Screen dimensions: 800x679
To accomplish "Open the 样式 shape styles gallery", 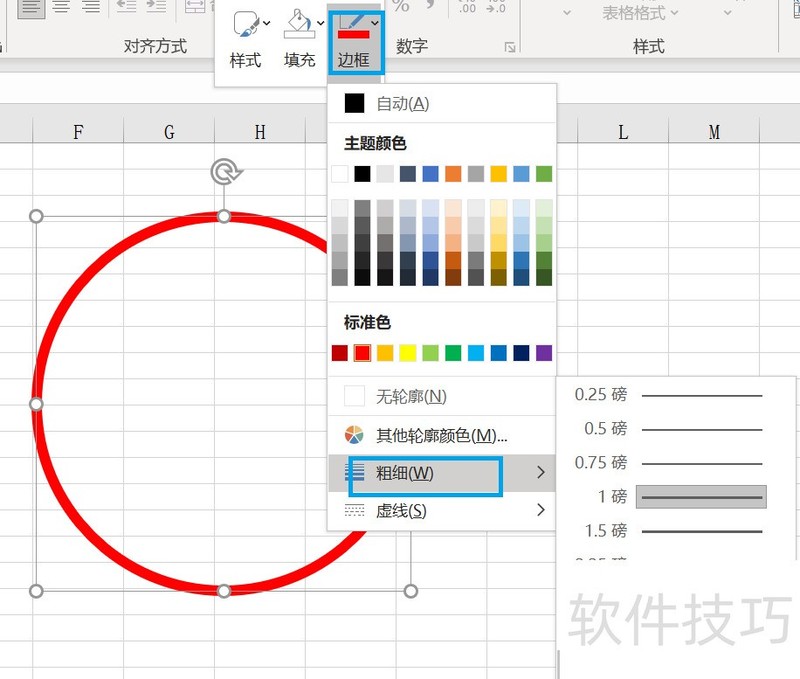I will 245,24.
